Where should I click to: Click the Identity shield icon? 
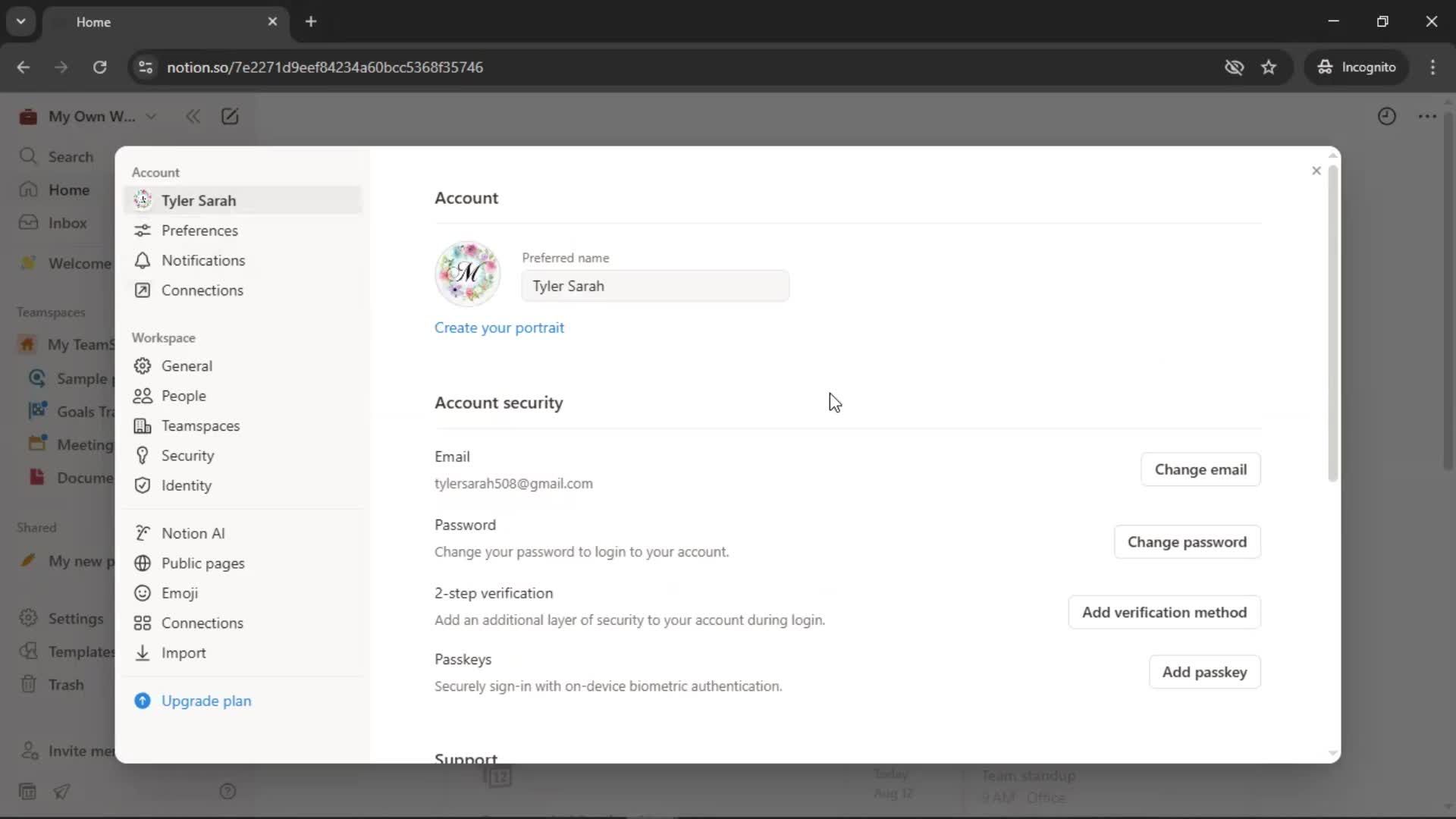tap(143, 486)
